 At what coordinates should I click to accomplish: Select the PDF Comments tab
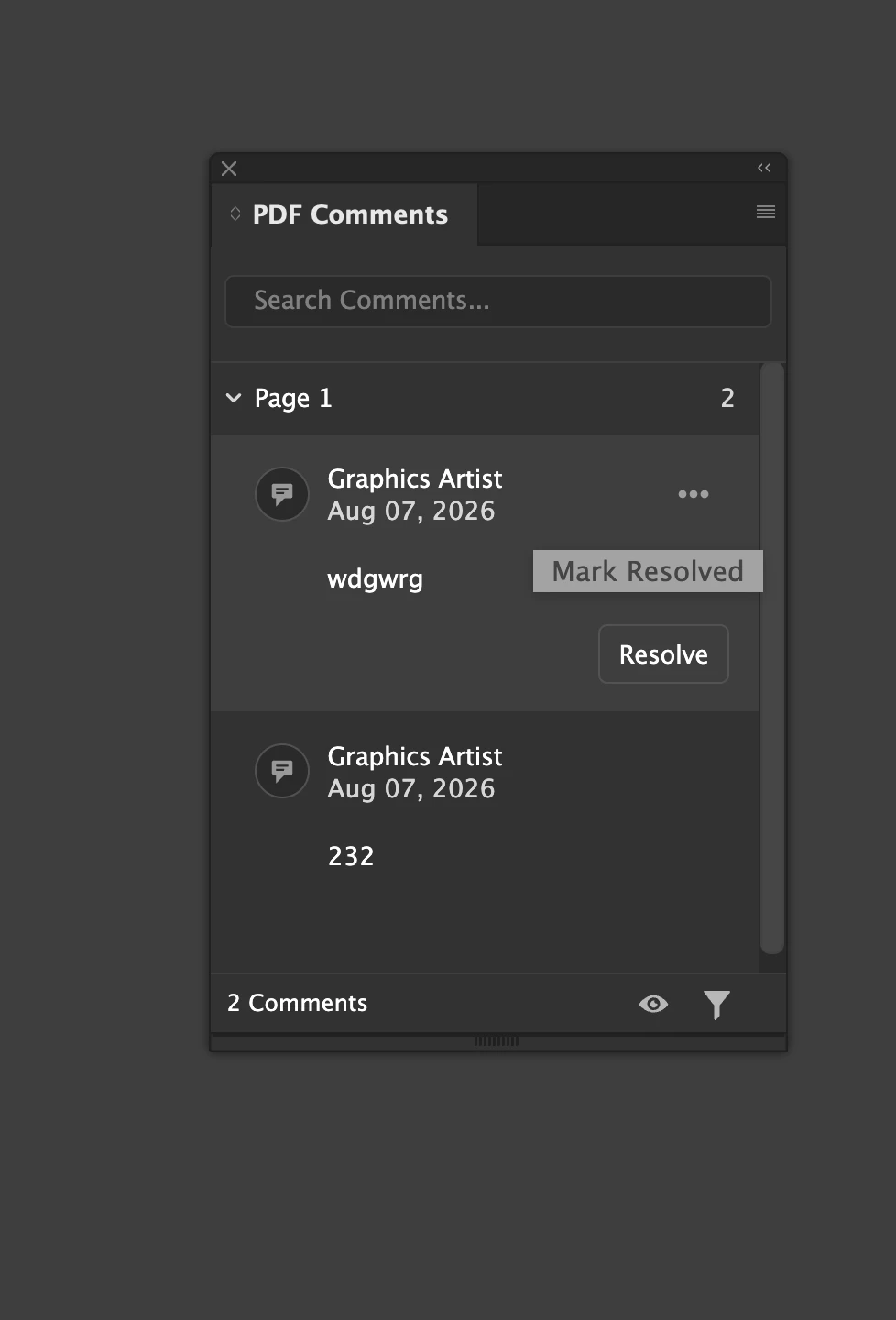350,214
